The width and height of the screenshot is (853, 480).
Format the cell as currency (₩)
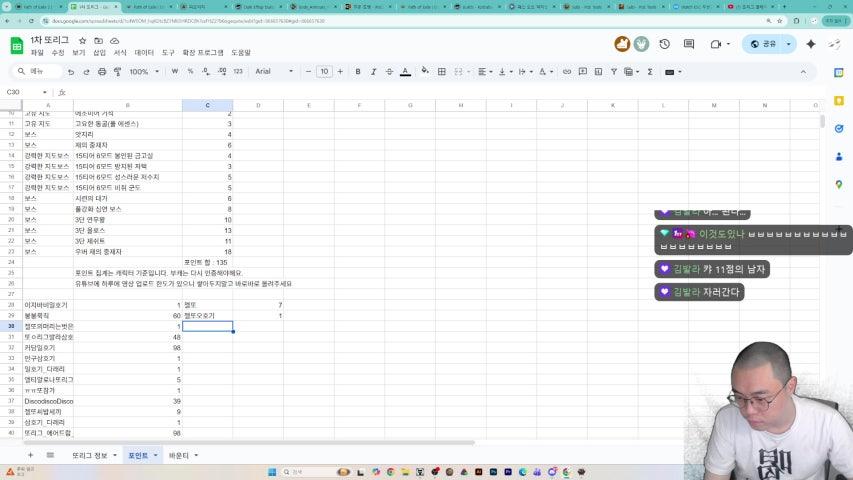[175, 71]
